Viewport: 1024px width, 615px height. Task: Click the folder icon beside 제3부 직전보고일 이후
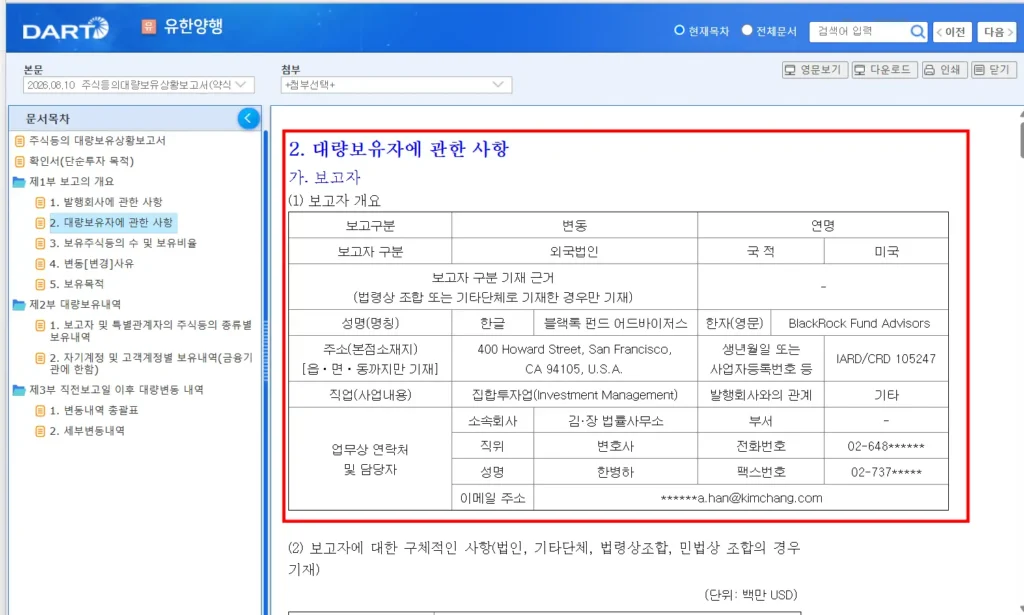[19, 390]
